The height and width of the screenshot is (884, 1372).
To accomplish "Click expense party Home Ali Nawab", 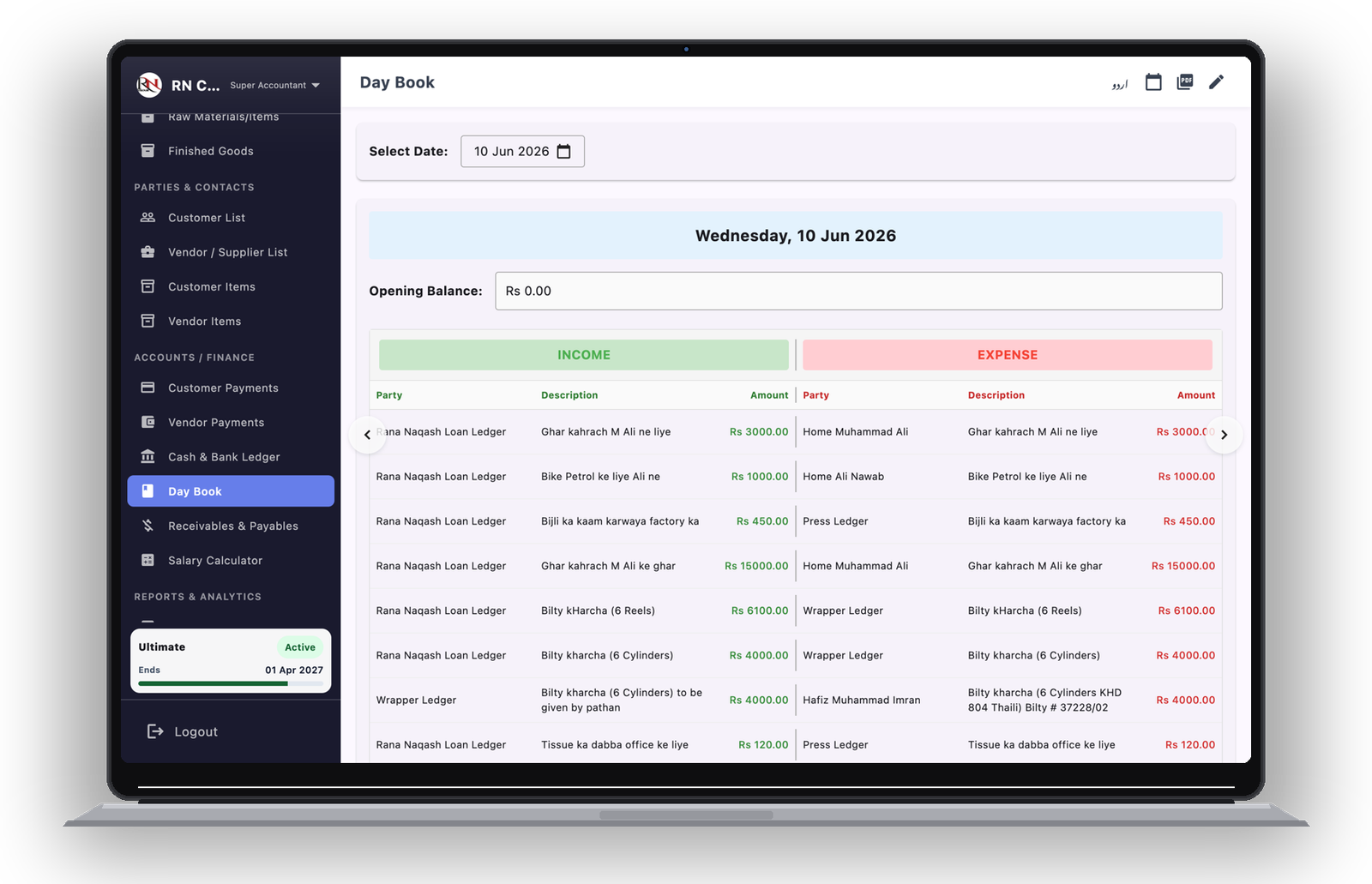I will pyautogui.click(x=844, y=477).
